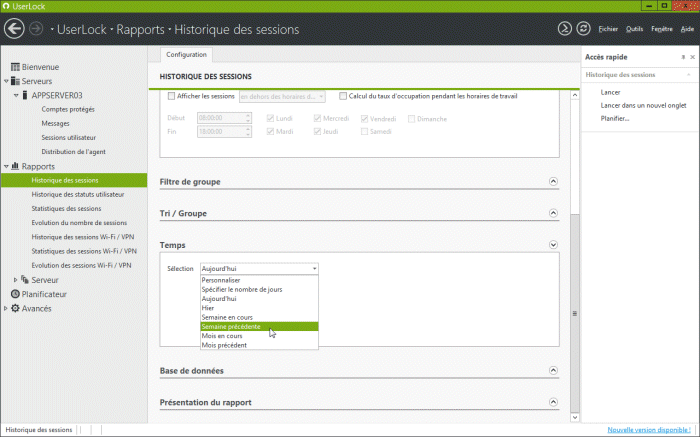Close the Accès rapide panel

click(692, 57)
